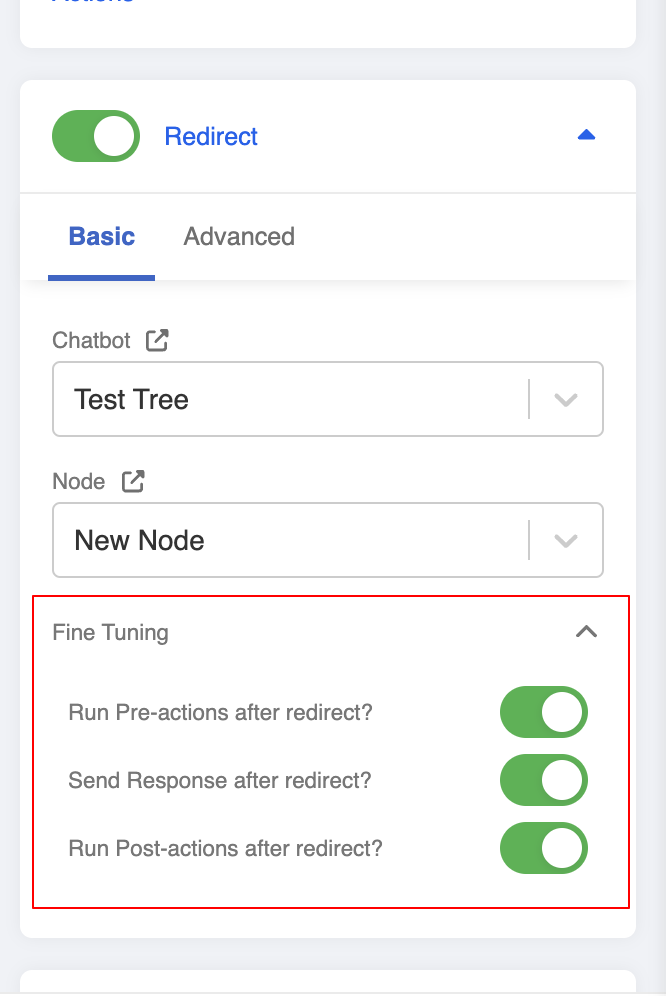Open the New Node dropdown
This screenshot has width=666, height=996.
tap(290, 541)
